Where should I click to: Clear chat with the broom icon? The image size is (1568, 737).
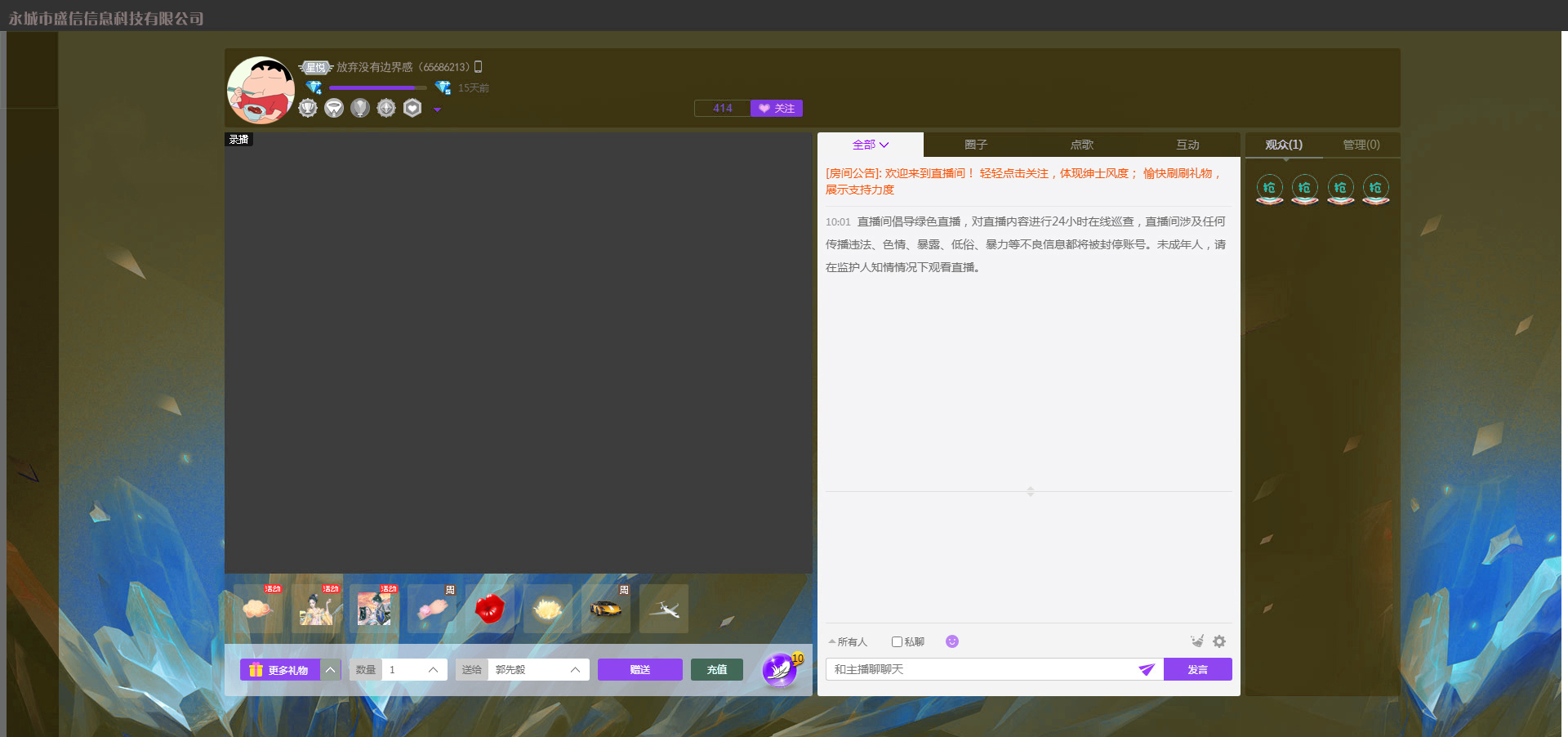pos(1197,641)
